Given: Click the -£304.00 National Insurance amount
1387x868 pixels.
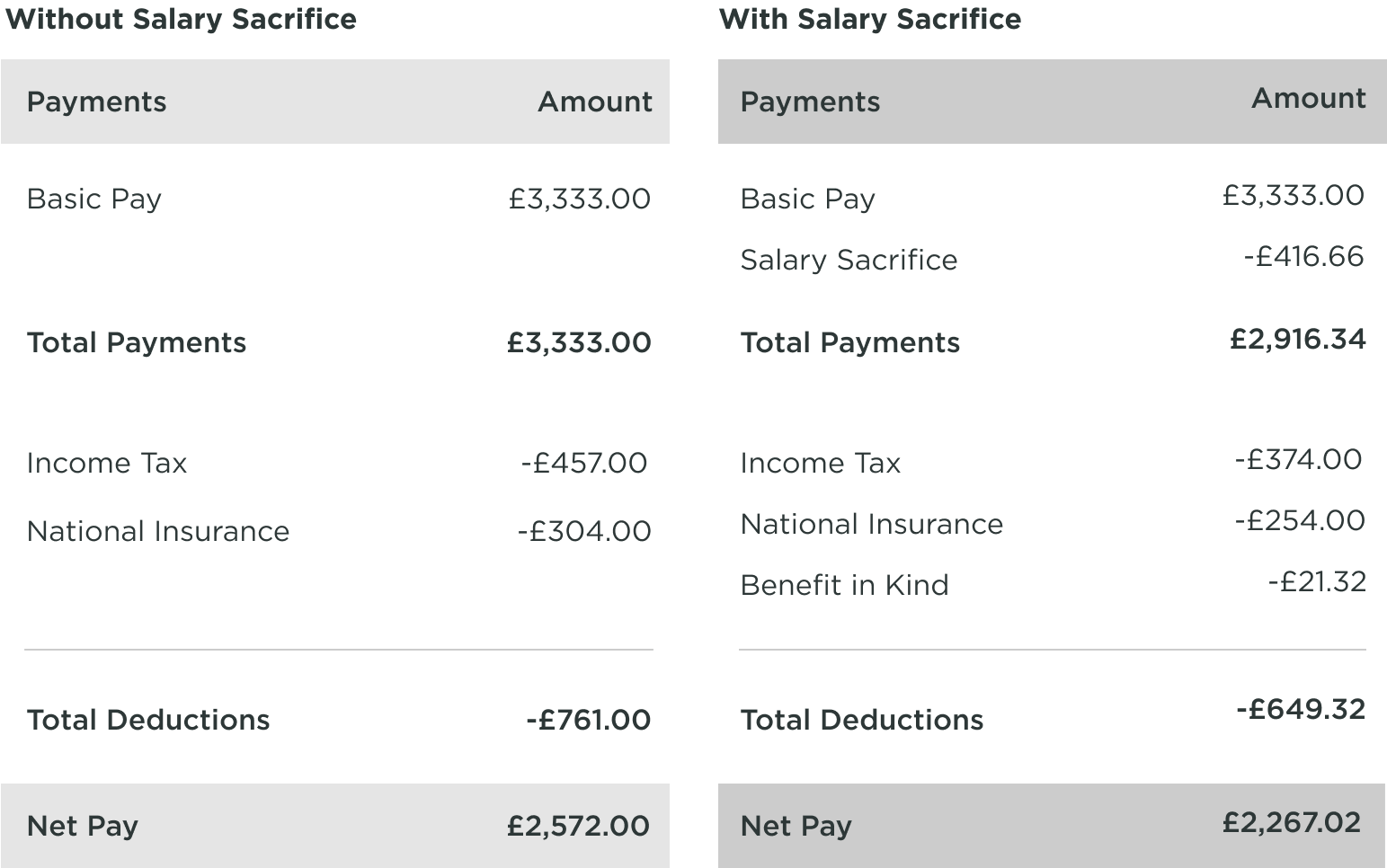Looking at the screenshot, I should click(x=584, y=531).
